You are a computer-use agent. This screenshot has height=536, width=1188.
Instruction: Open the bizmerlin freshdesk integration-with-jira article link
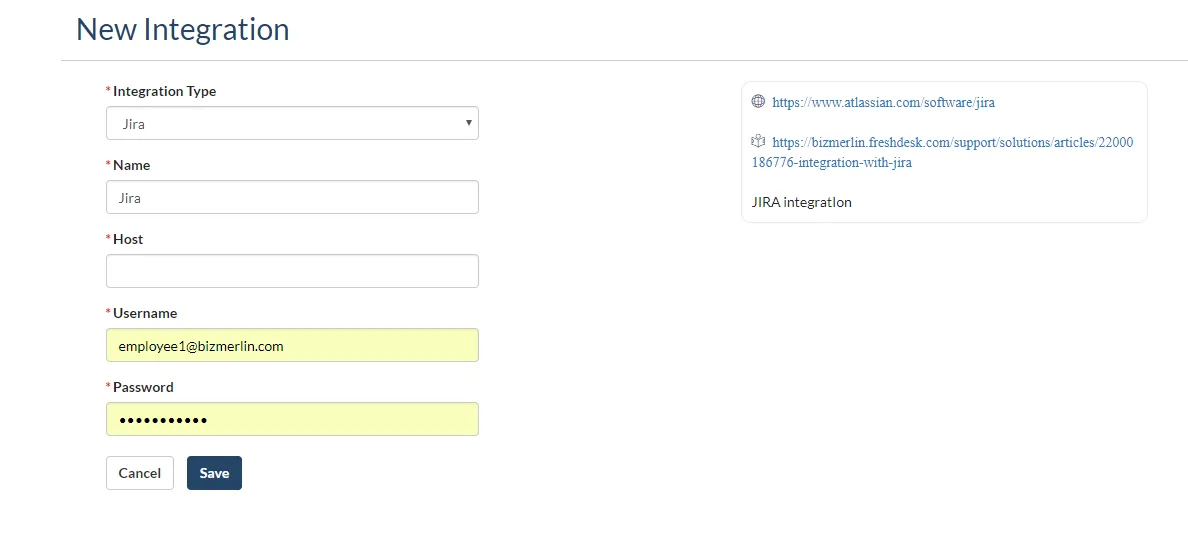(x=943, y=152)
